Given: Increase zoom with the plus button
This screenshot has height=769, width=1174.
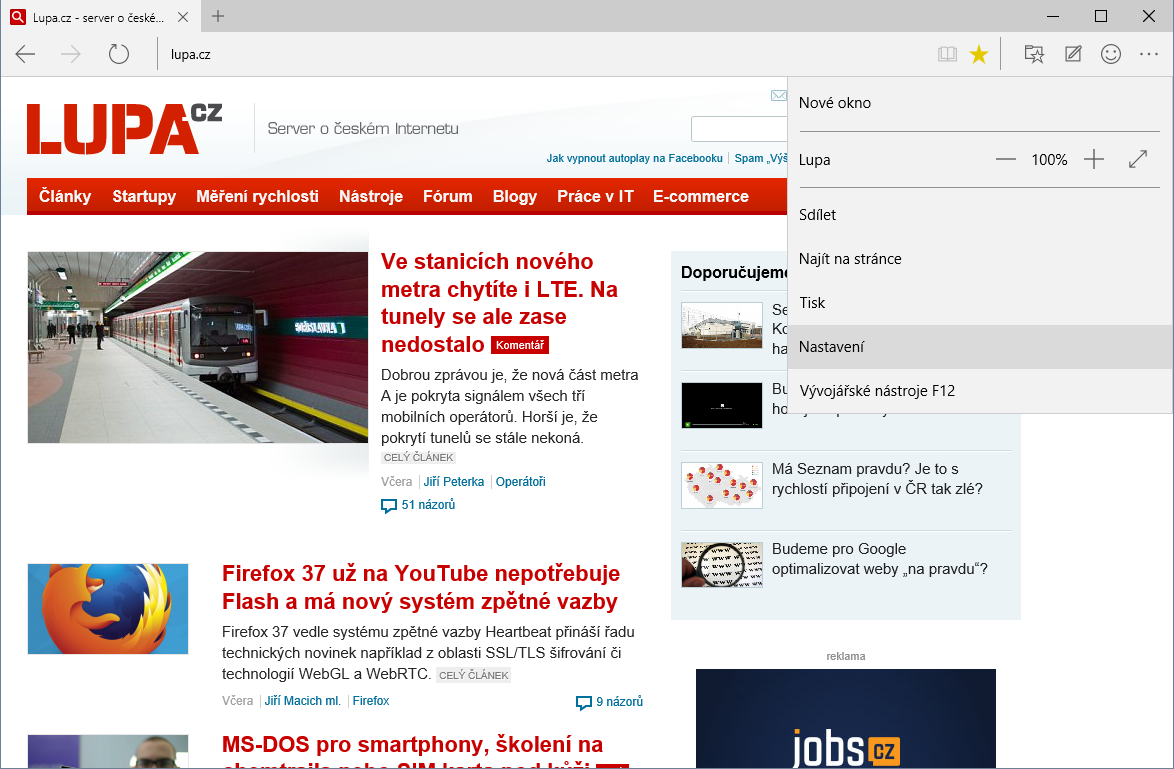Looking at the screenshot, I should (x=1094, y=159).
